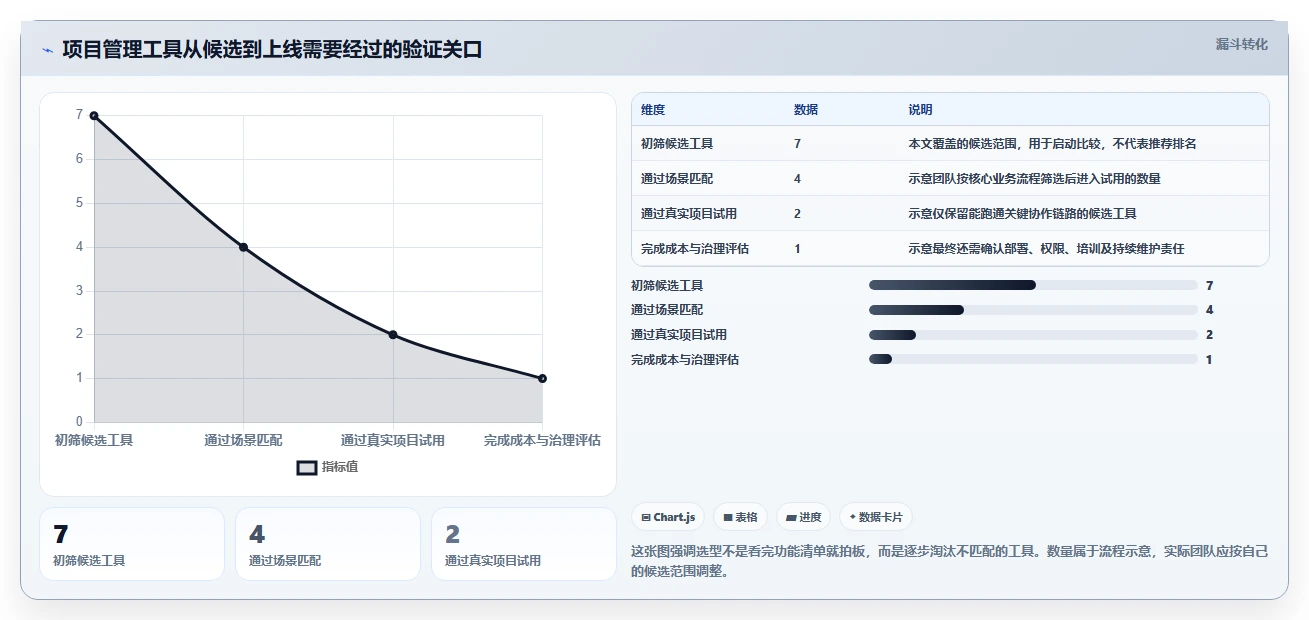Click the 通过场景匹配 progress bar
This screenshot has height=620, width=1309.
pyautogui.click(x=1033, y=310)
